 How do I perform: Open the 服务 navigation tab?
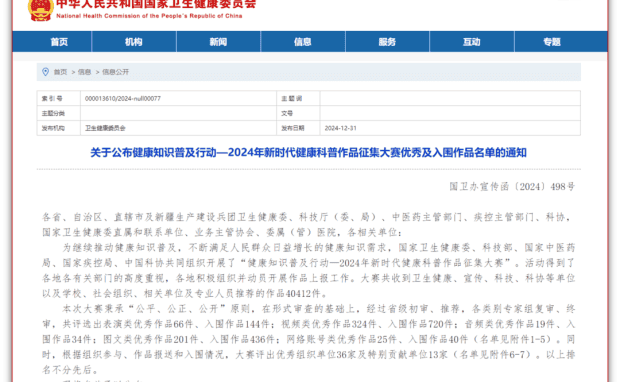[x=387, y=42]
